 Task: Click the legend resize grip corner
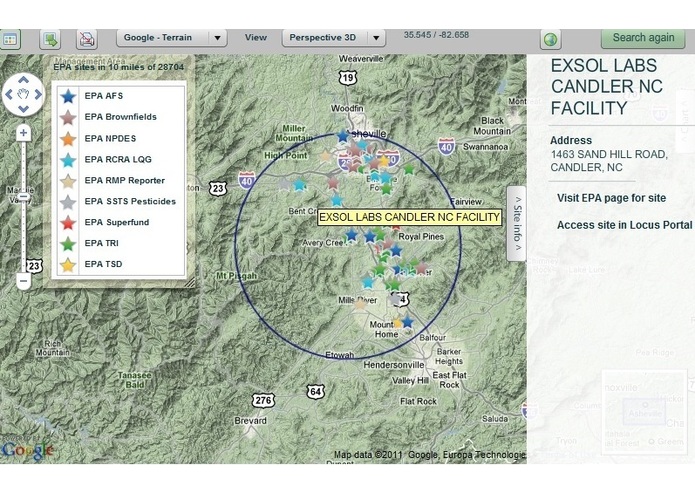click(190, 283)
